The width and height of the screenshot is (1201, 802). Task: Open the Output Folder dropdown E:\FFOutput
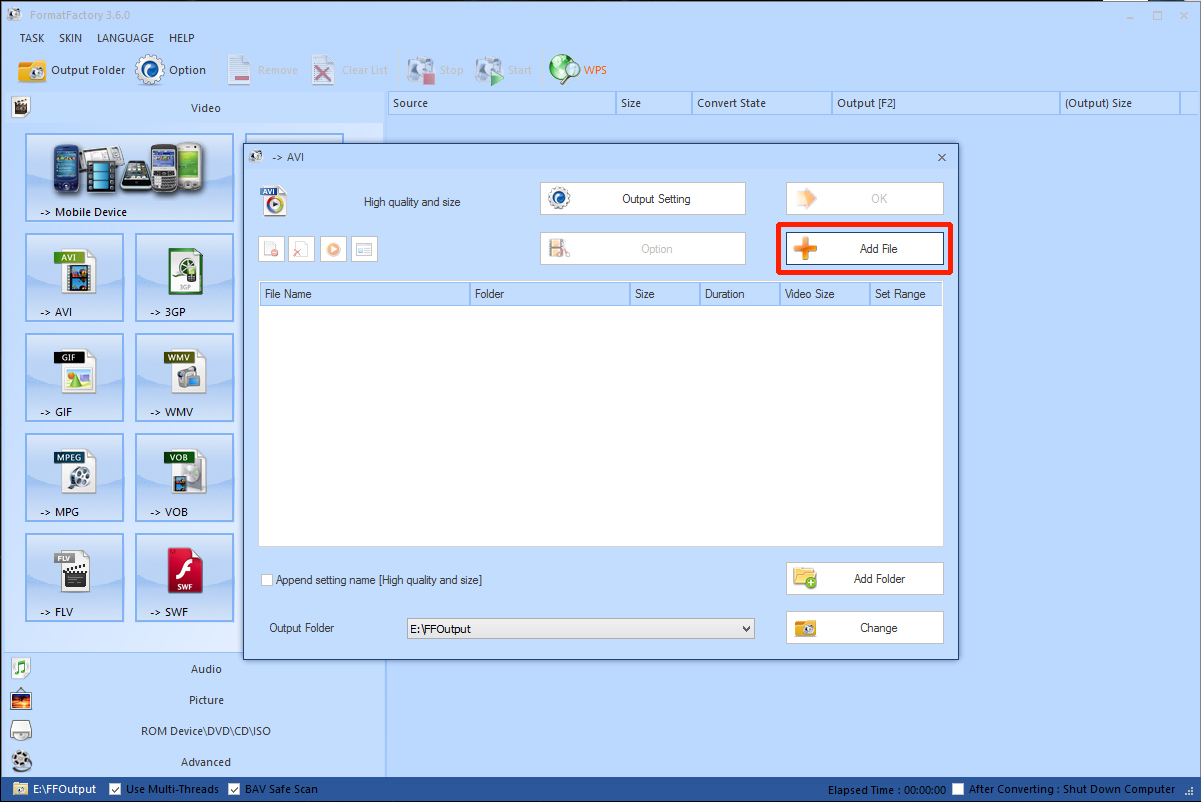580,629
